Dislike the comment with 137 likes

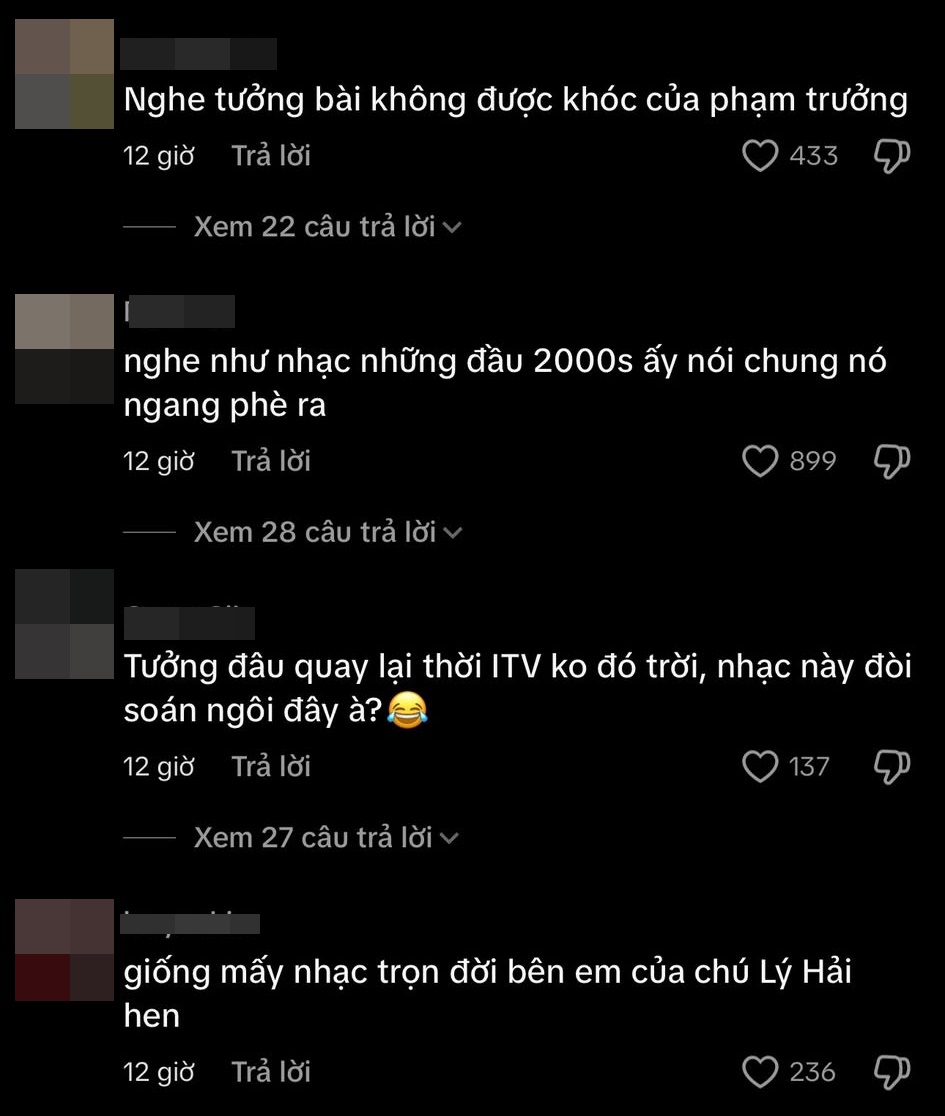tap(892, 767)
